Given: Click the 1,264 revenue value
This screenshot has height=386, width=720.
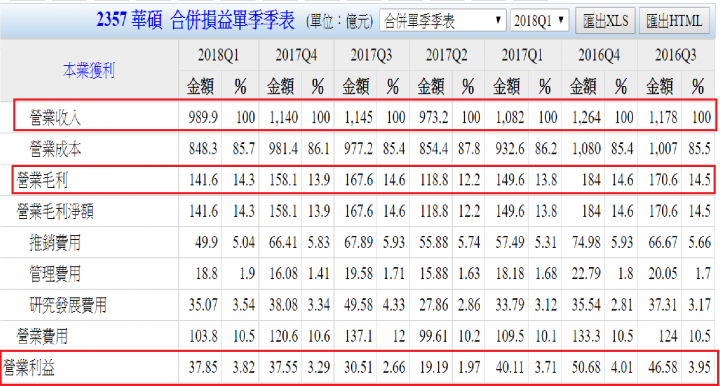Looking at the screenshot, I should [x=586, y=117].
